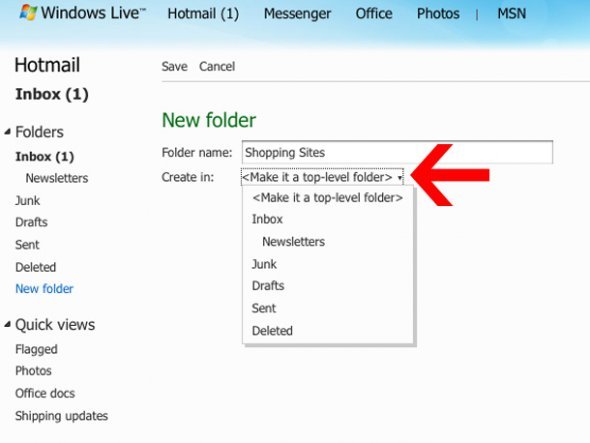Open the Create in dropdown arrow
Image resolution: width=590 pixels, height=443 pixels.
400,177
